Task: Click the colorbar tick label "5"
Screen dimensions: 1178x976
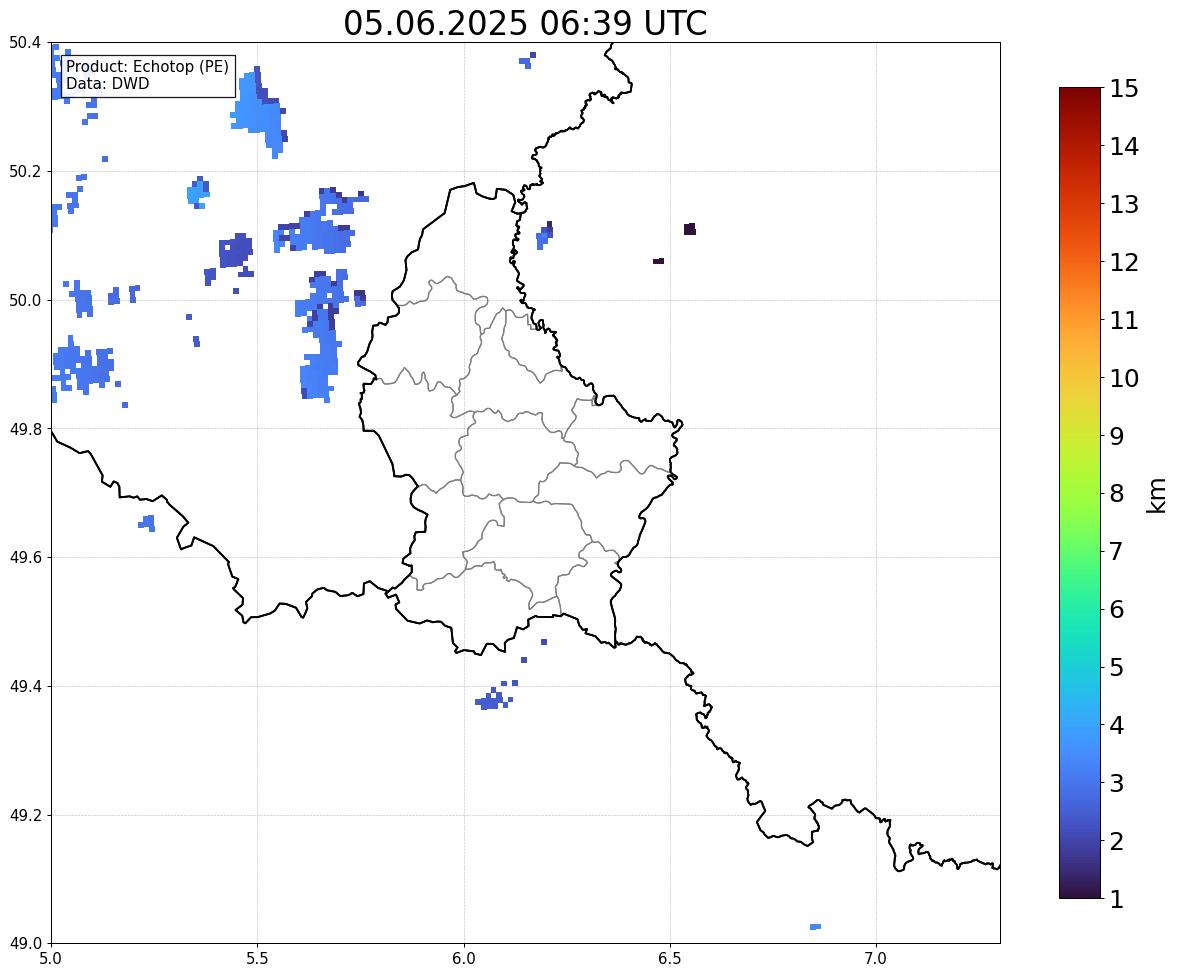Action: [1117, 667]
